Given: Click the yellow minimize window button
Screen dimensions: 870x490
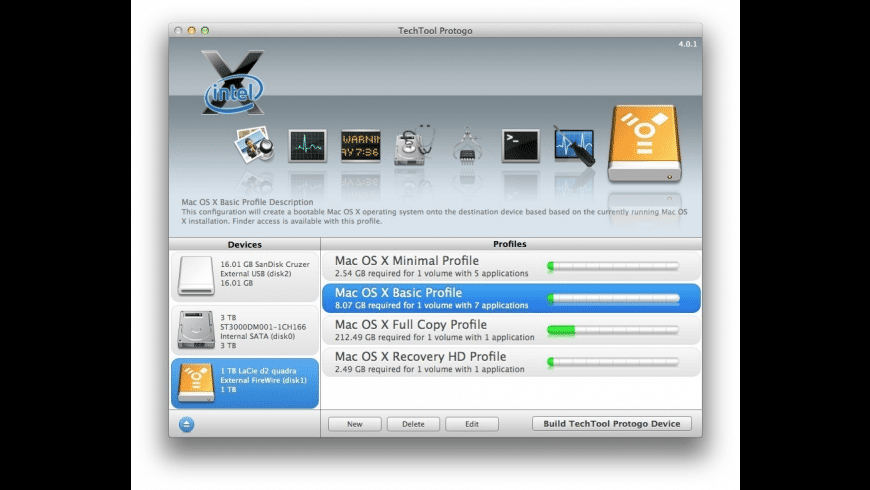Looking at the screenshot, I should (x=191, y=31).
